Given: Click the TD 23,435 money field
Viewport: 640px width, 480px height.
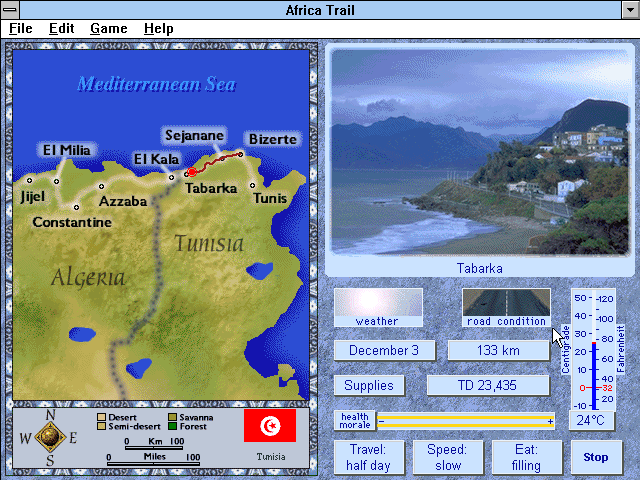Looking at the screenshot, I should [x=488, y=385].
